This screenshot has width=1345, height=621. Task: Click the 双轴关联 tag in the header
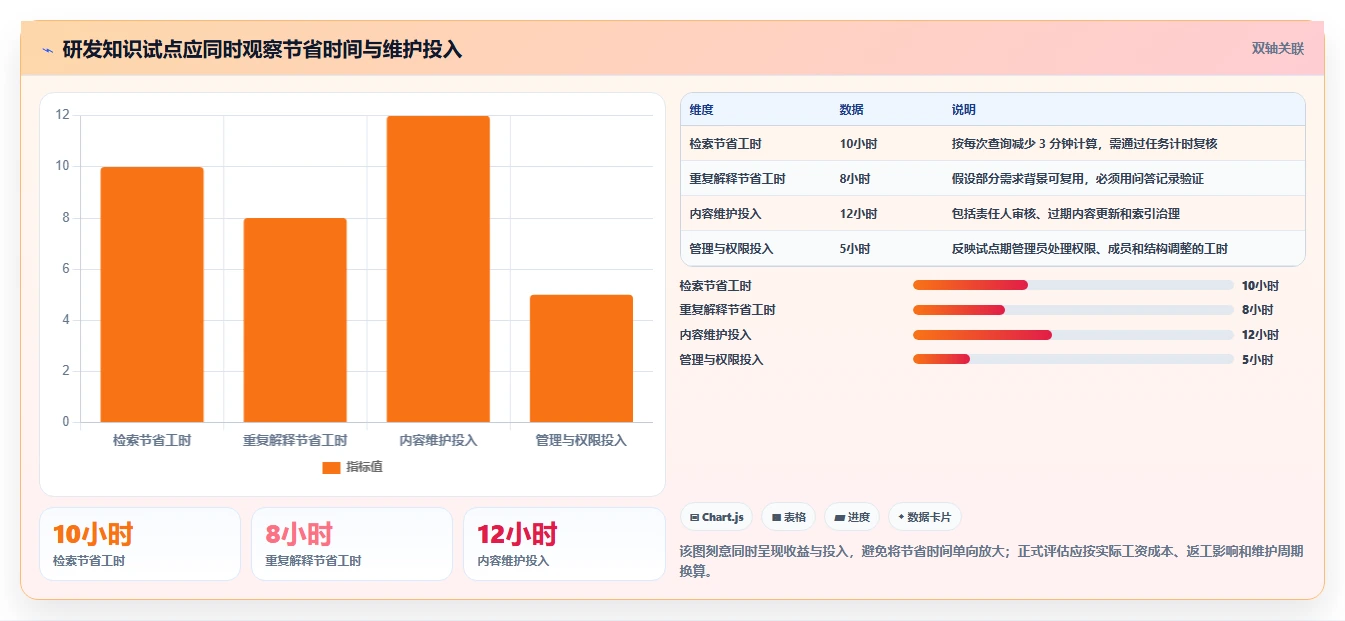1278,48
